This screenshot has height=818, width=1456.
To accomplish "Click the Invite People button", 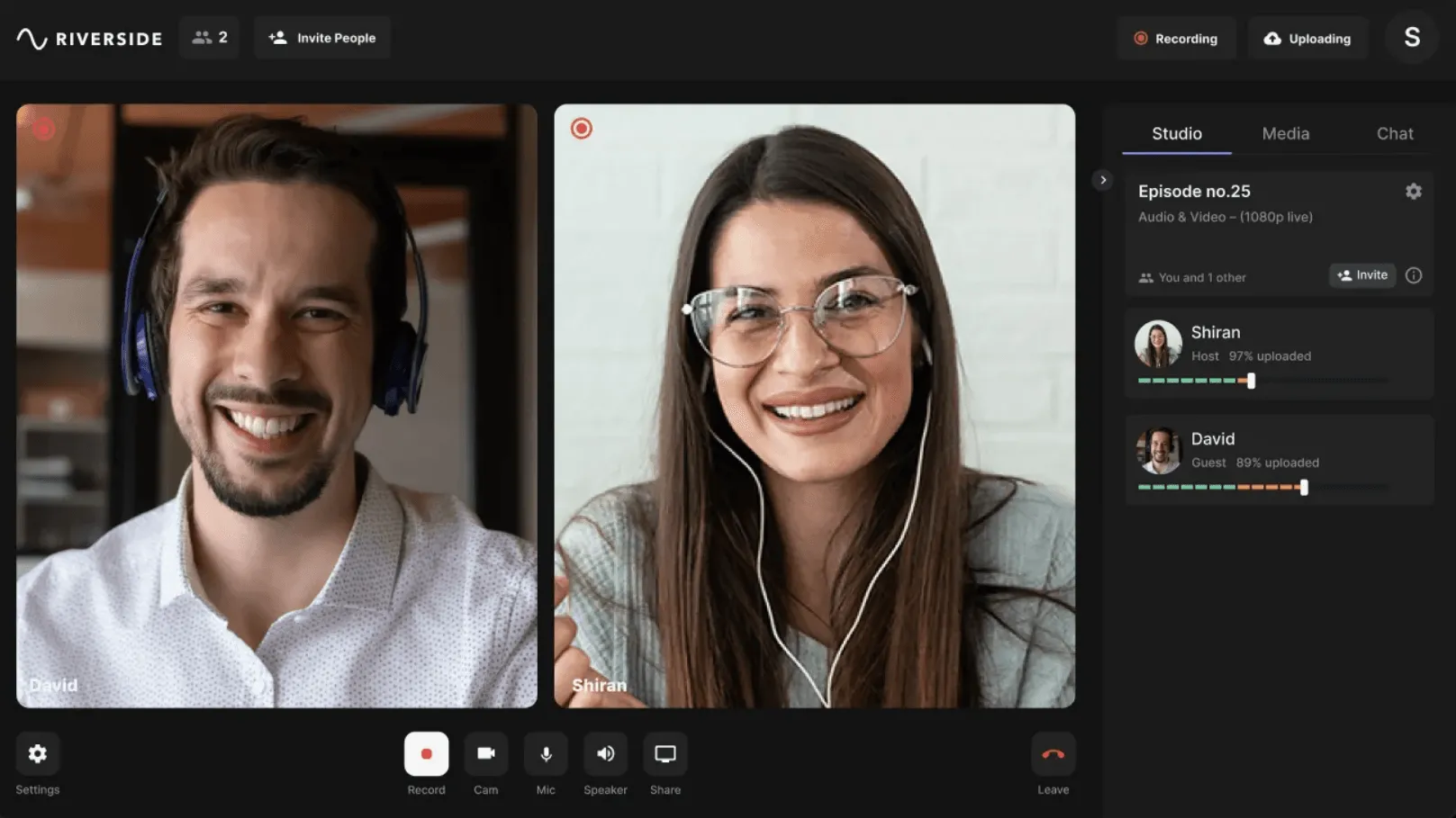I will click(x=322, y=38).
